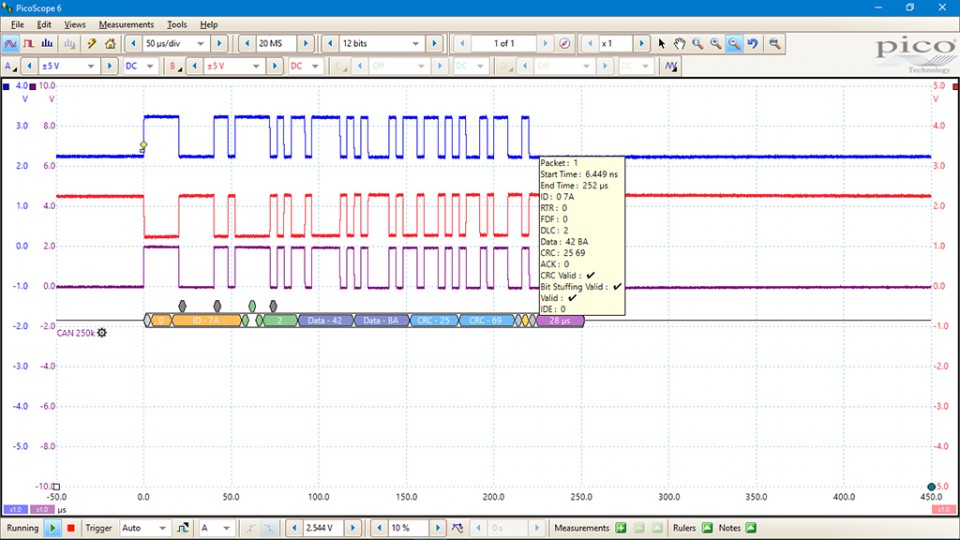Image resolution: width=960 pixels, height=540 pixels.
Task: Open the Measurements menu
Action: point(126,24)
